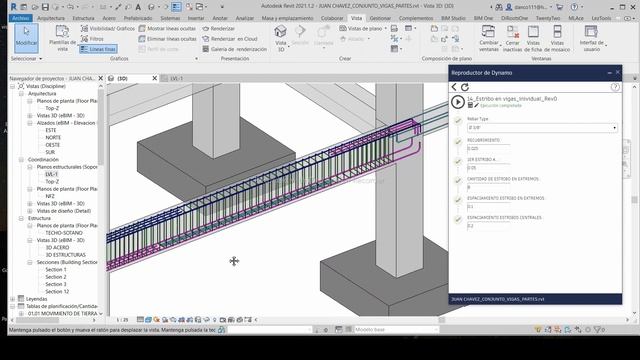This screenshot has width=640, height=360.
Task: Open the Vista 3D tool
Action: click(281, 38)
